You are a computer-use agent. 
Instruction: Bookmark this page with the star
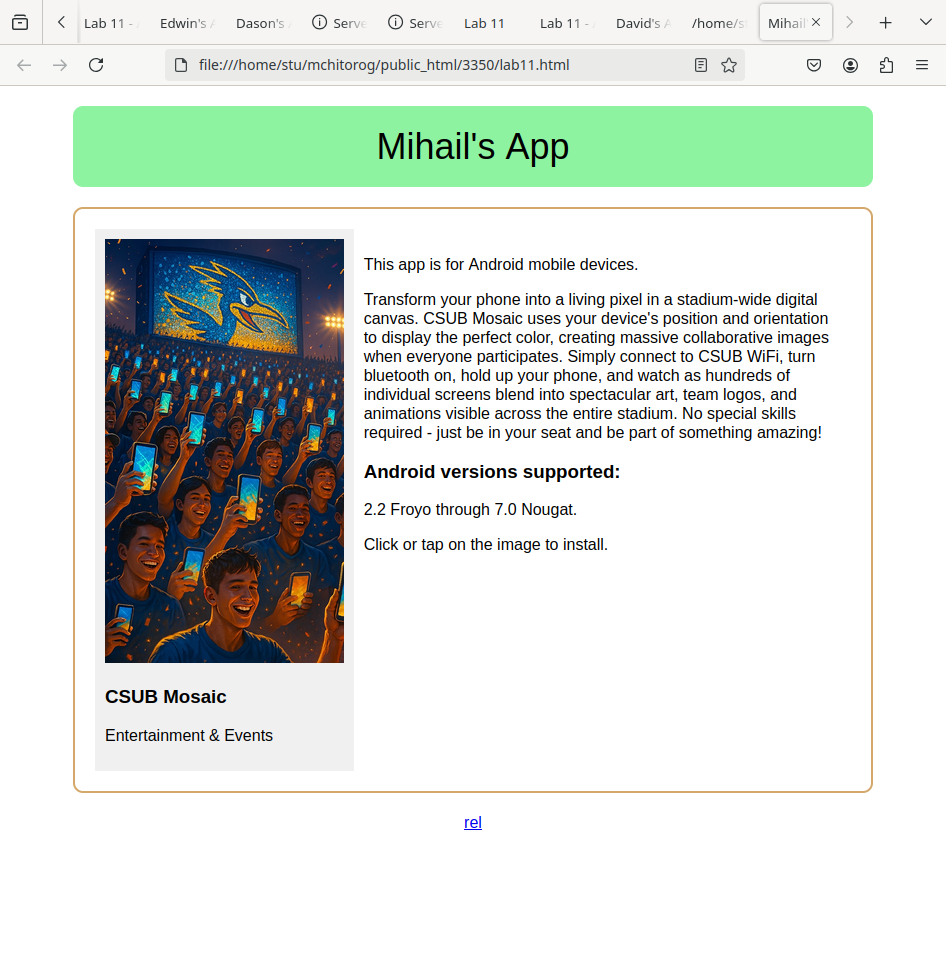click(x=729, y=65)
